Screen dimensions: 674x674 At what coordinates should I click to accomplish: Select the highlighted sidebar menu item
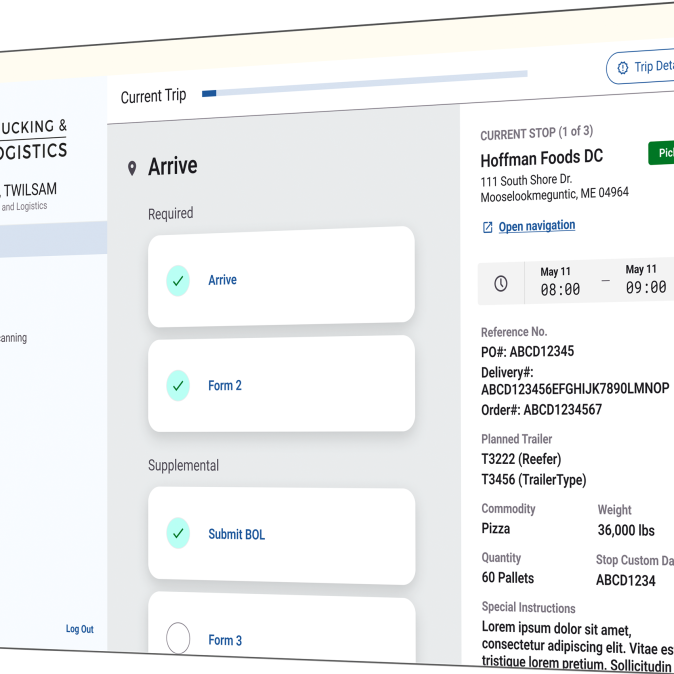coord(50,240)
